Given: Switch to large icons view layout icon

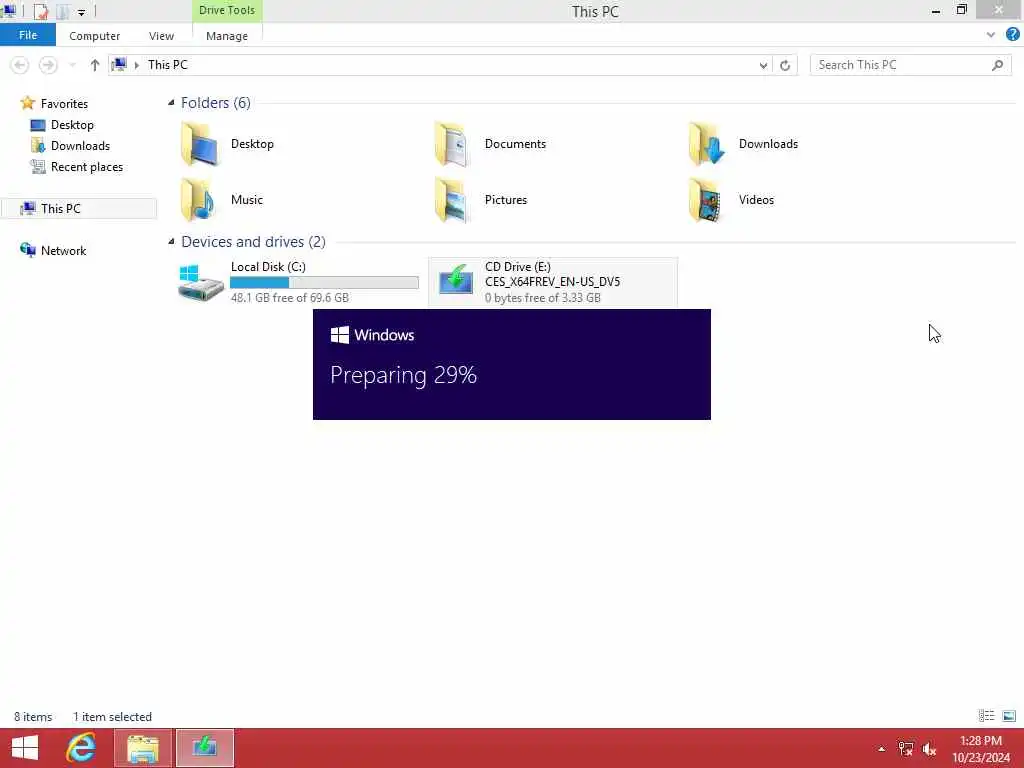Looking at the screenshot, I should [1009, 716].
